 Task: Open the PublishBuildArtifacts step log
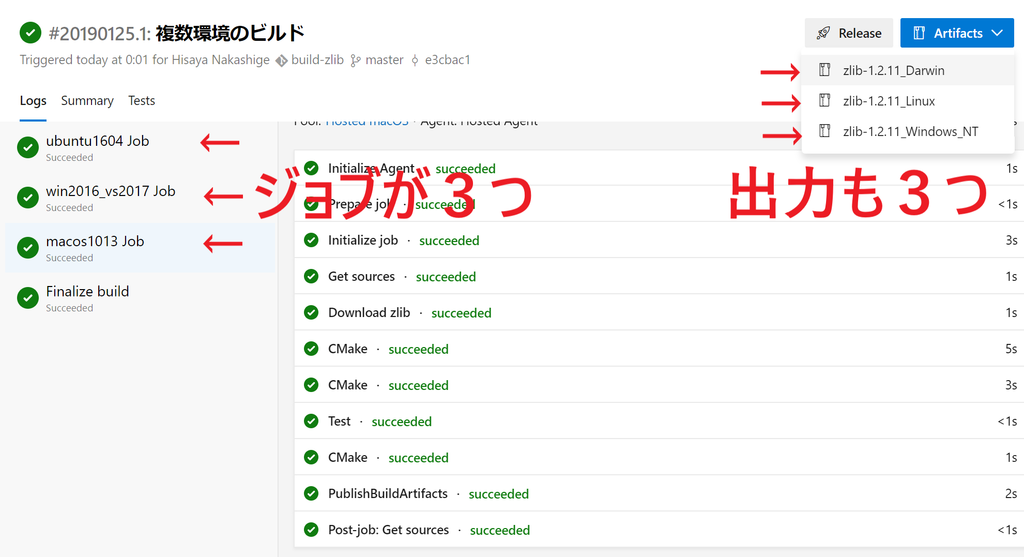click(x=659, y=494)
